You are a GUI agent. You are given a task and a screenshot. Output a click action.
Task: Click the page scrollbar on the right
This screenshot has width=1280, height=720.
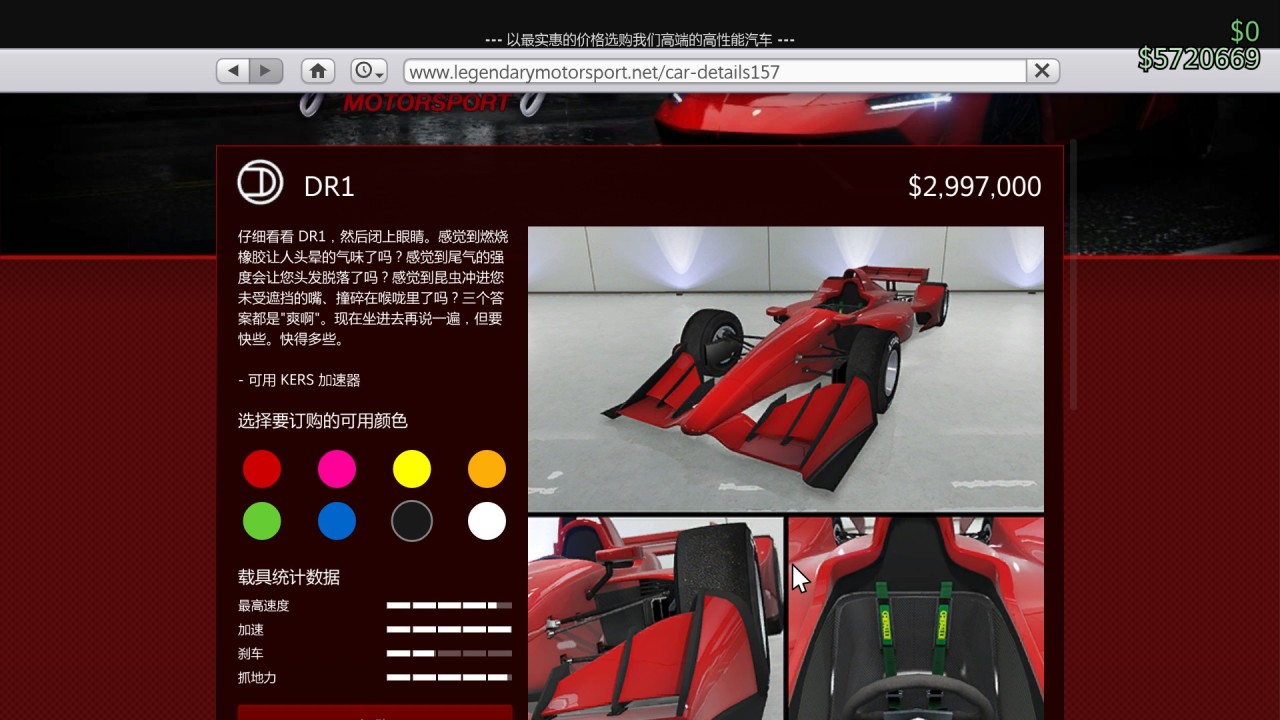pyautogui.click(x=1073, y=275)
